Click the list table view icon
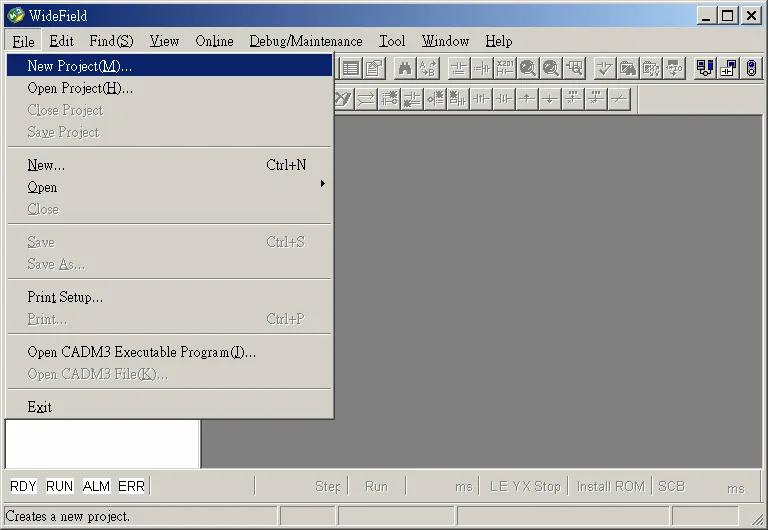Image resolution: width=768 pixels, height=530 pixels. (x=351, y=69)
